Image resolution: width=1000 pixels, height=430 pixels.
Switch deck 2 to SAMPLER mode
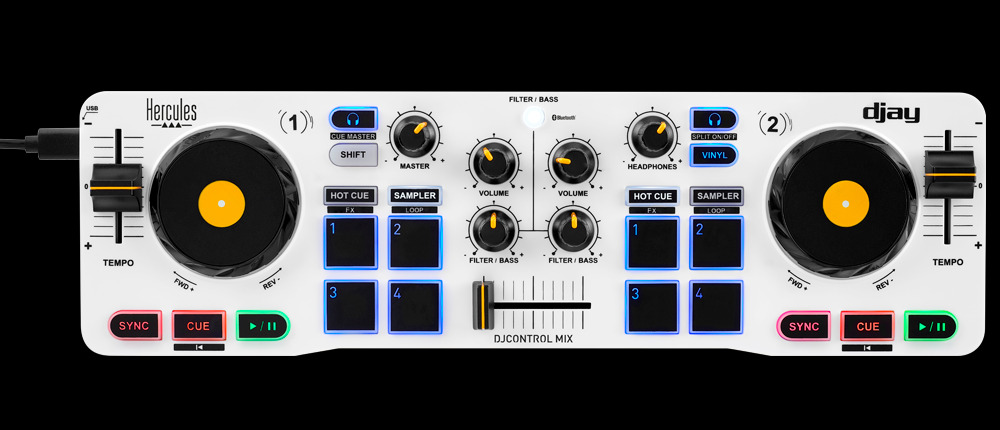(717, 196)
